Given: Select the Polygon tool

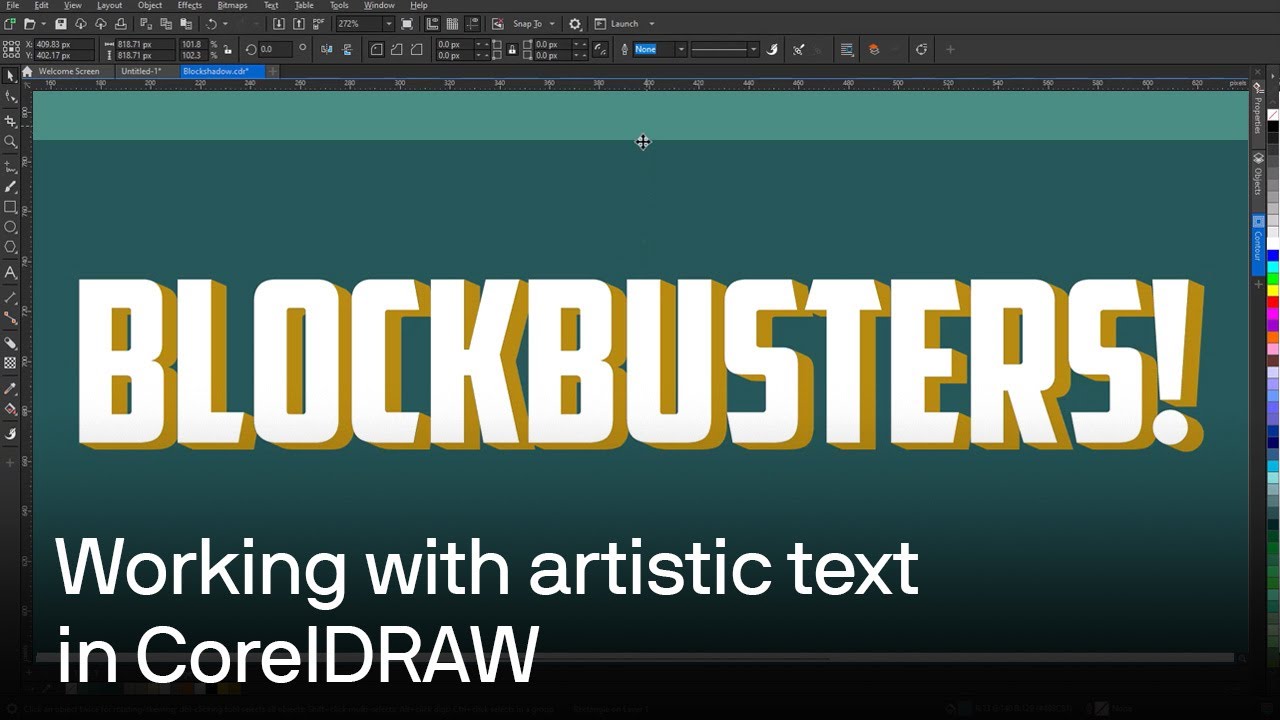Looking at the screenshot, I should click(10, 247).
